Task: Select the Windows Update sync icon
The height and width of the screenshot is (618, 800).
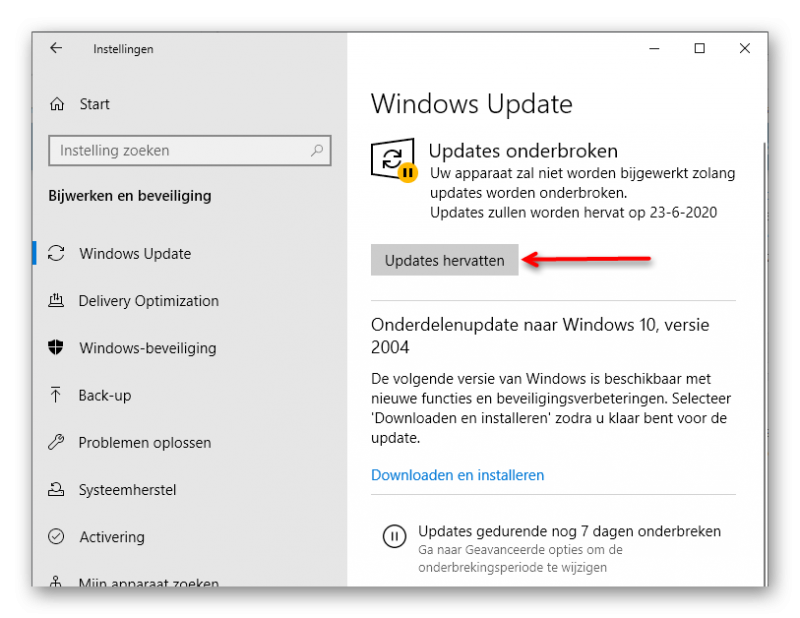Action: pyautogui.click(x=56, y=254)
